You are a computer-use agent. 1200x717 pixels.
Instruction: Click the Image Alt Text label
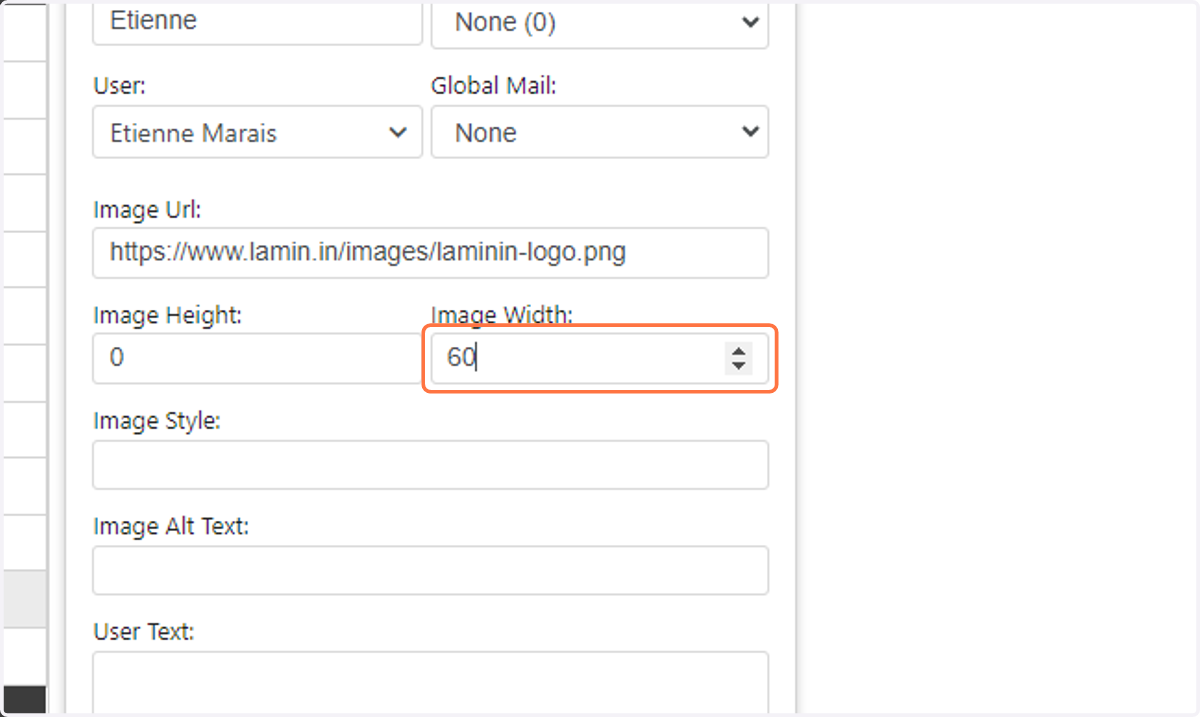tap(171, 526)
